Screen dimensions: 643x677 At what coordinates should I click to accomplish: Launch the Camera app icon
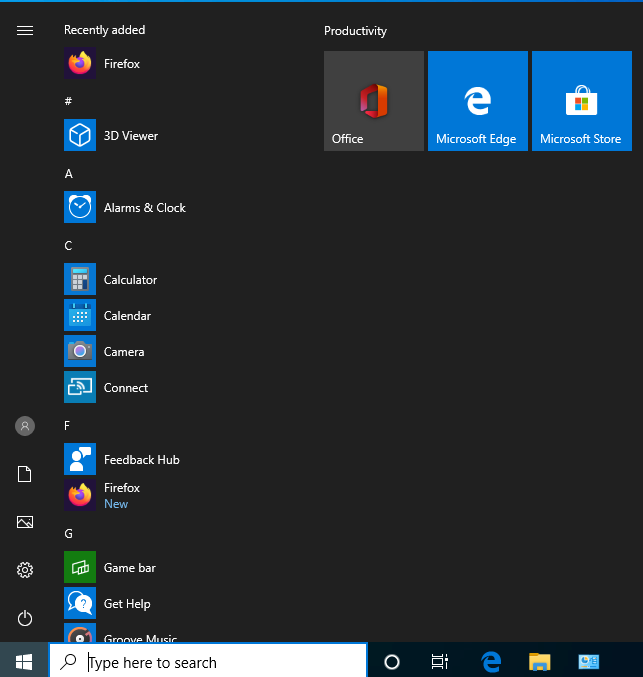[80, 351]
